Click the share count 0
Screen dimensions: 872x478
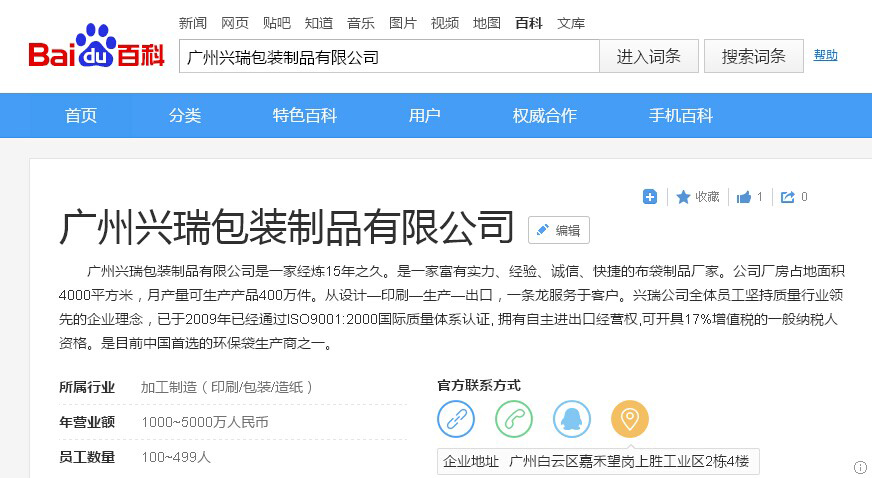click(x=804, y=197)
